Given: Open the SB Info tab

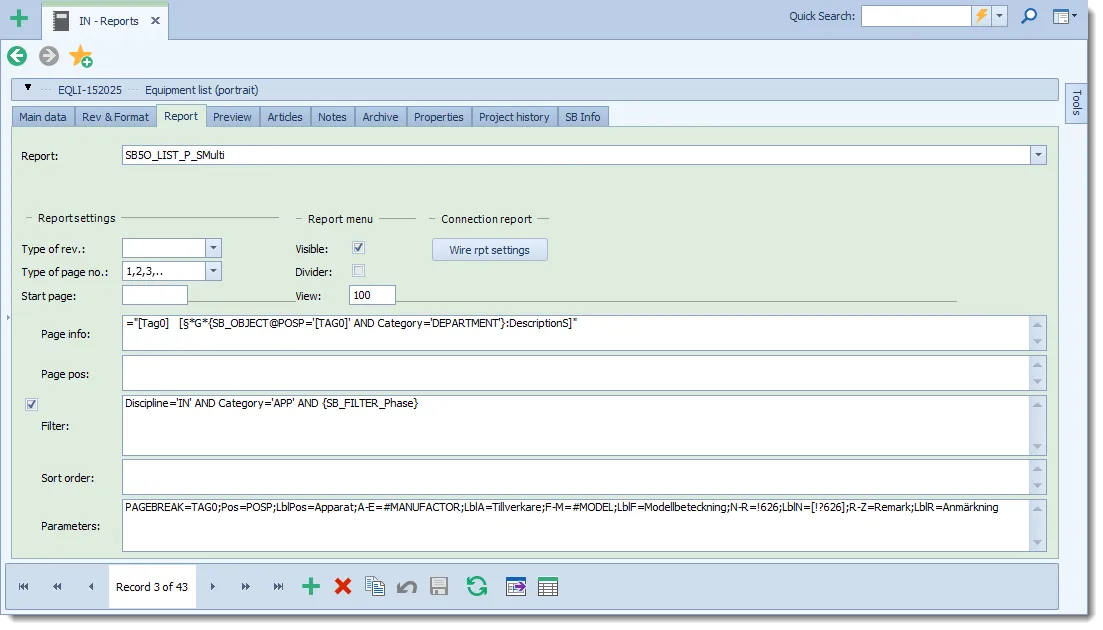Looking at the screenshot, I should [x=582, y=117].
